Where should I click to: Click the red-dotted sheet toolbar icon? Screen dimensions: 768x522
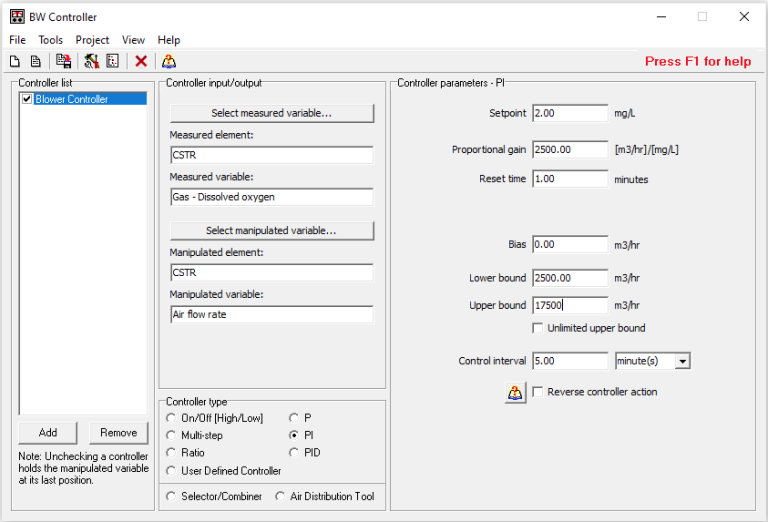coord(113,61)
